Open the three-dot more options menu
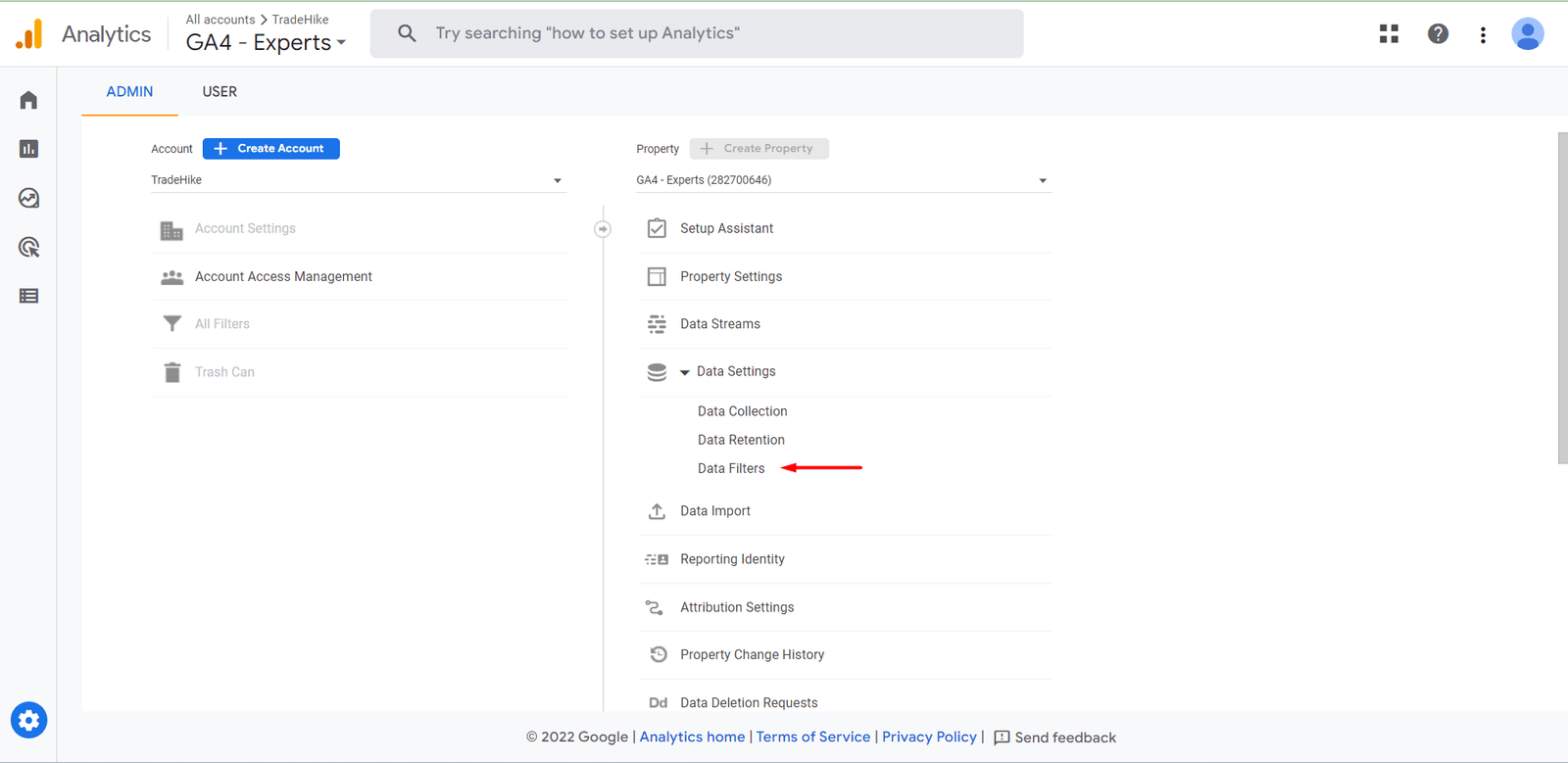1568x763 pixels. click(1483, 35)
